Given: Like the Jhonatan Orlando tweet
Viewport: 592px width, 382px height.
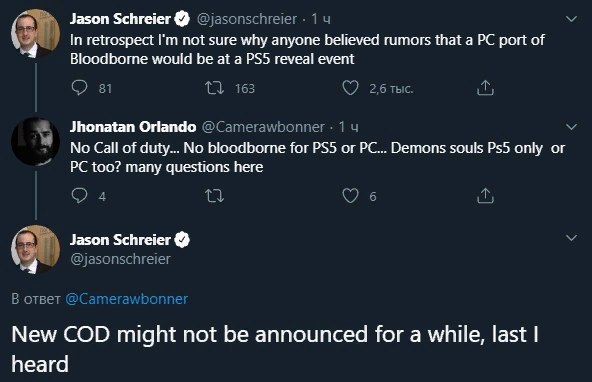Looking at the screenshot, I should click(x=350, y=196).
